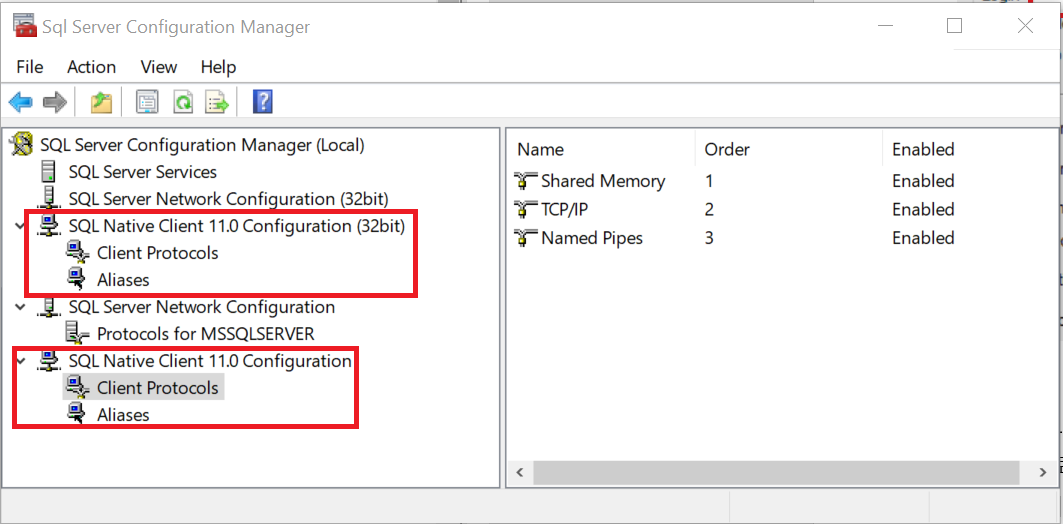Sort by the Order column header
Image resolution: width=1063 pixels, height=524 pixels.
point(727,149)
